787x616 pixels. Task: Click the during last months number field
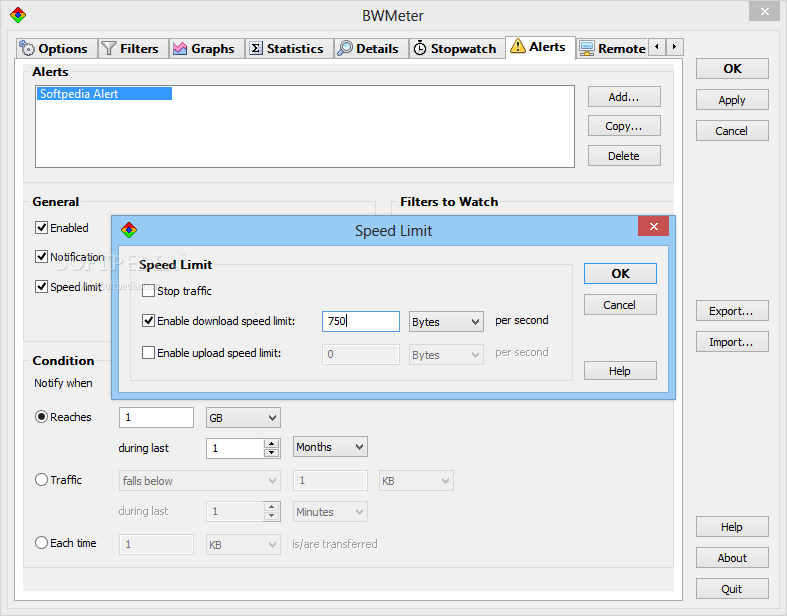[235, 448]
